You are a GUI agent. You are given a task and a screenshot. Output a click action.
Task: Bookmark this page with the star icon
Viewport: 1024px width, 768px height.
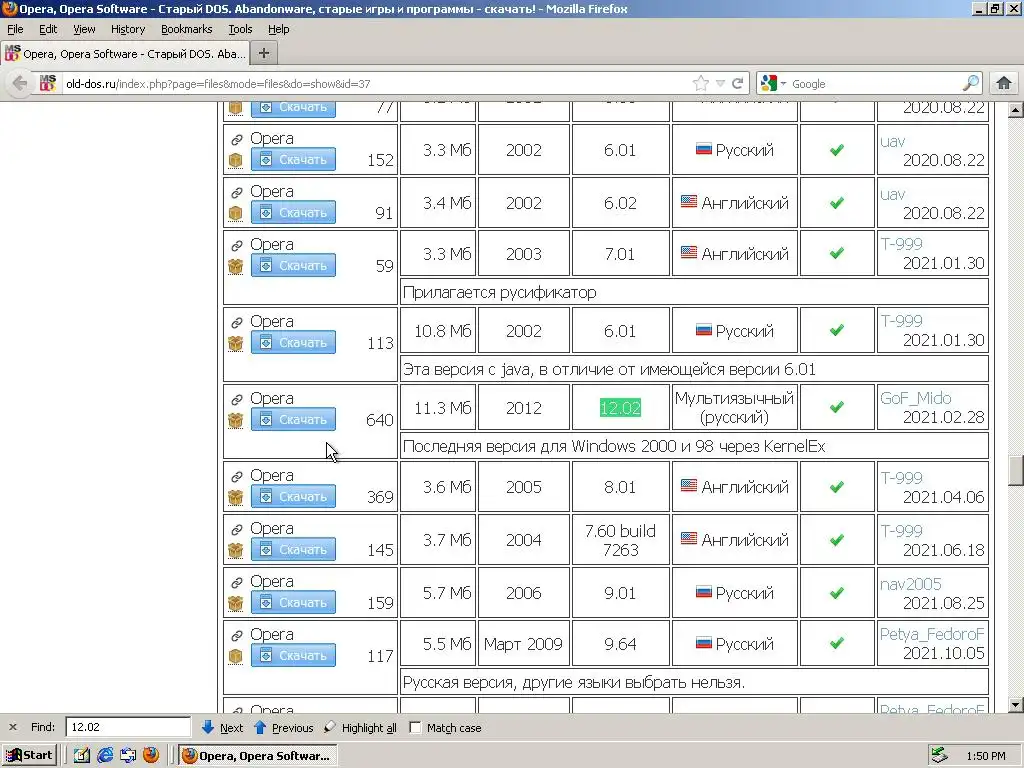coord(701,84)
